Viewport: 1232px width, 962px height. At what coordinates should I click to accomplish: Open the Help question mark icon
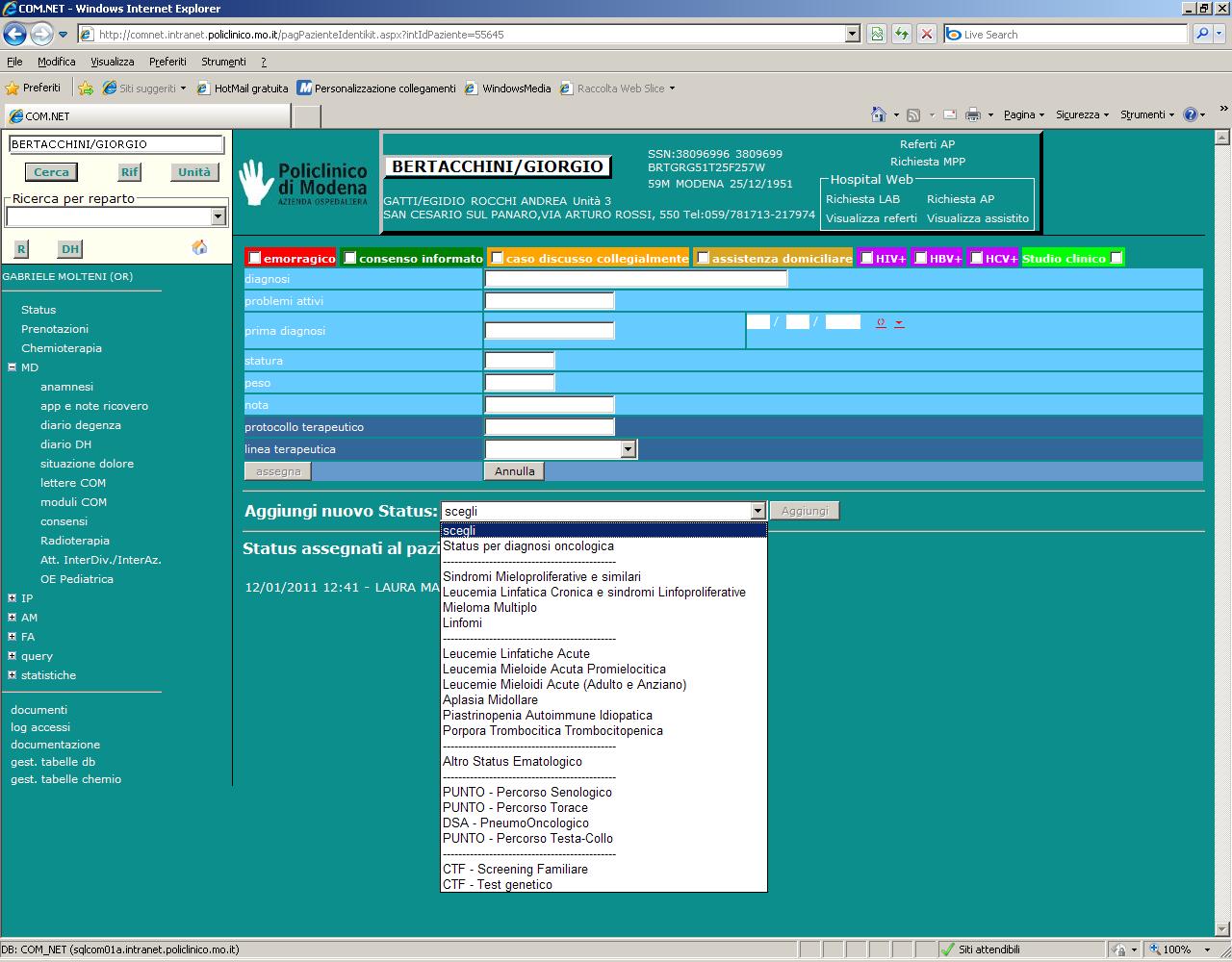[1191, 114]
